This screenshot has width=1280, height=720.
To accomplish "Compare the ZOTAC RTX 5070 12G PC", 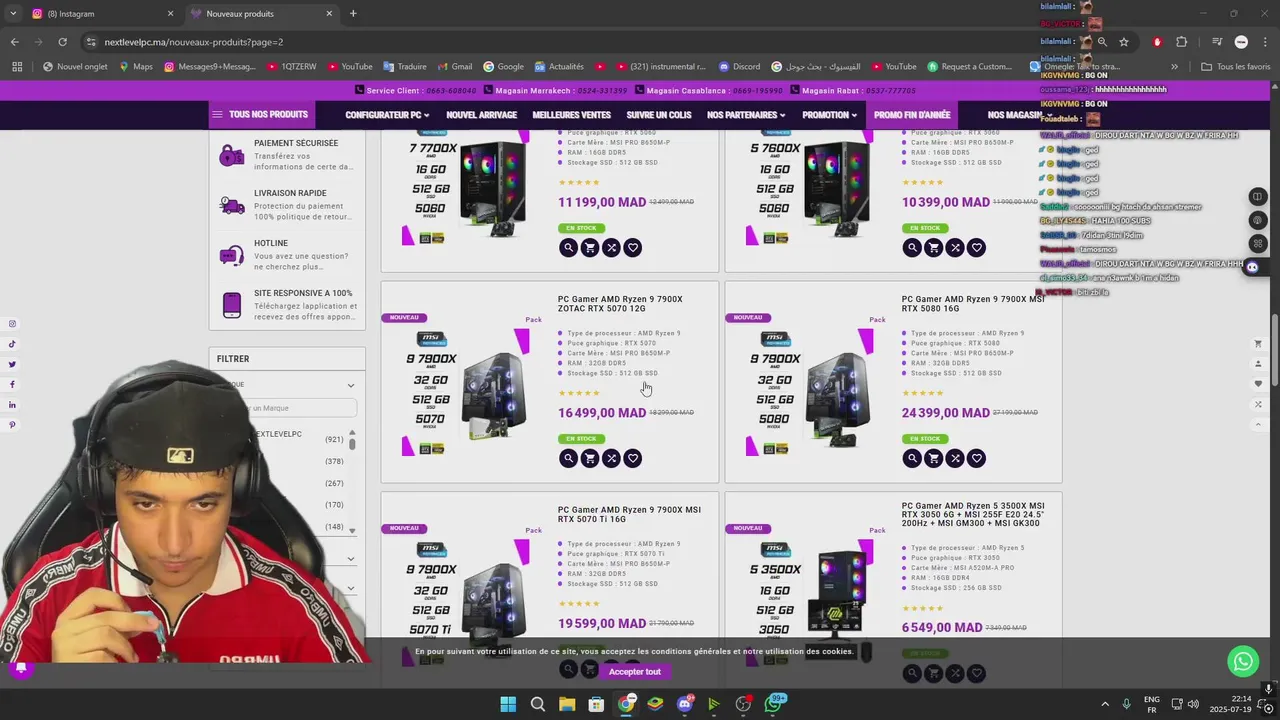I will (x=611, y=458).
